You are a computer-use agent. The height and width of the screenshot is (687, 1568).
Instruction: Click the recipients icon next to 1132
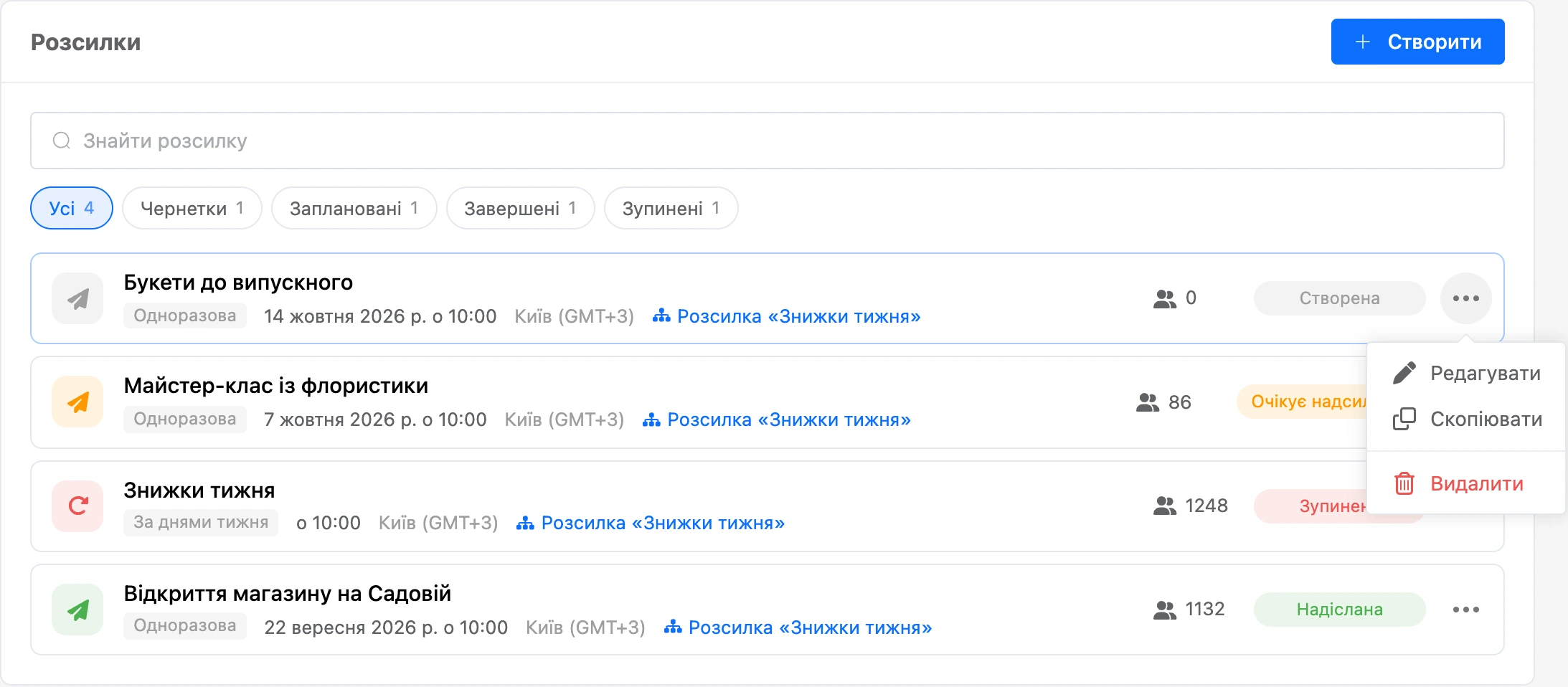point(1165,610)
